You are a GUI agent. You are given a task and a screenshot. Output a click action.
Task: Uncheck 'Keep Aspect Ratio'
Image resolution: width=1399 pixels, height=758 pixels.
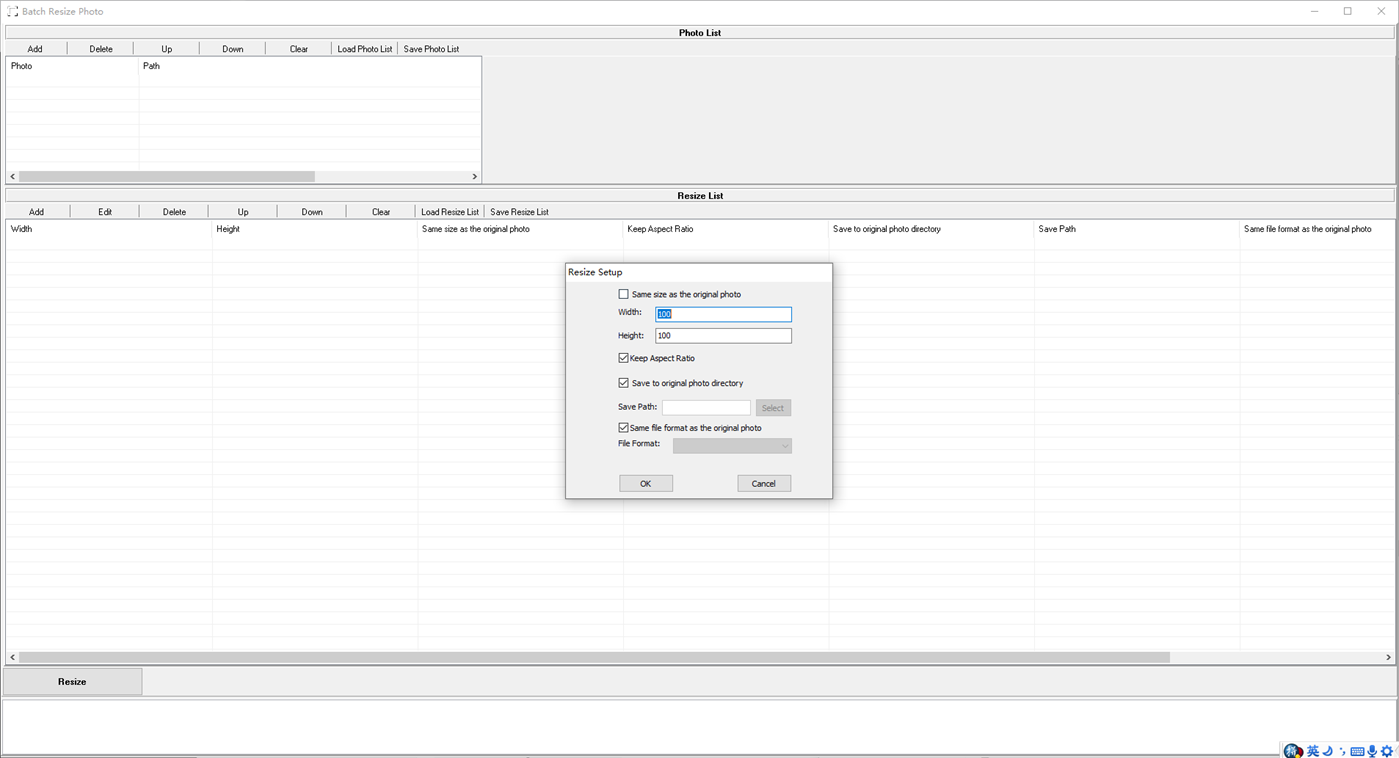point(623,358)
